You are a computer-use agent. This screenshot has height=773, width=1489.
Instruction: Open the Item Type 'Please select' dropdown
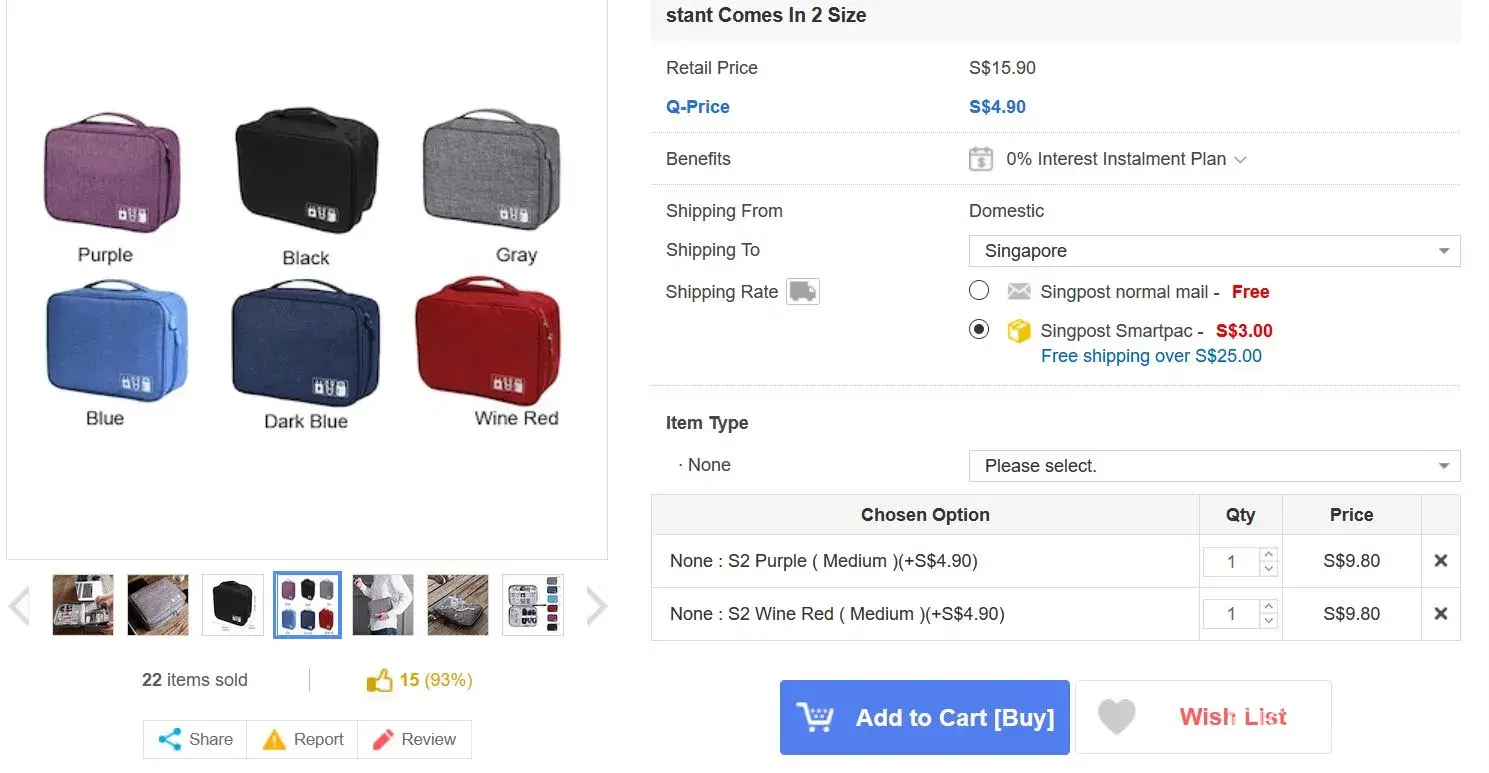(1214, 466)
